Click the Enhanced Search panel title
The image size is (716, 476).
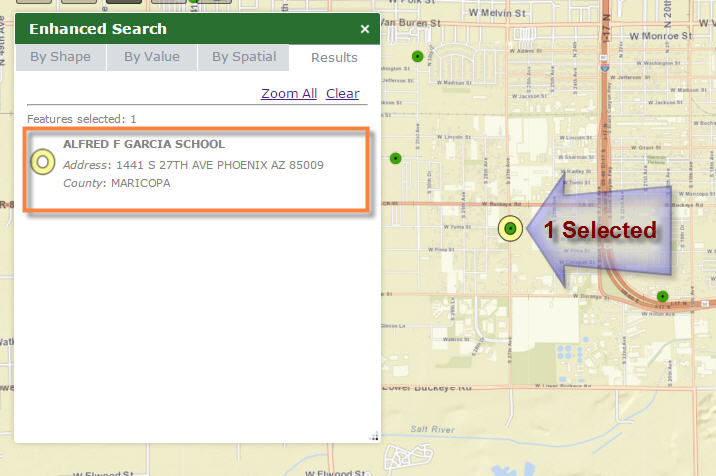click(98, 29)
